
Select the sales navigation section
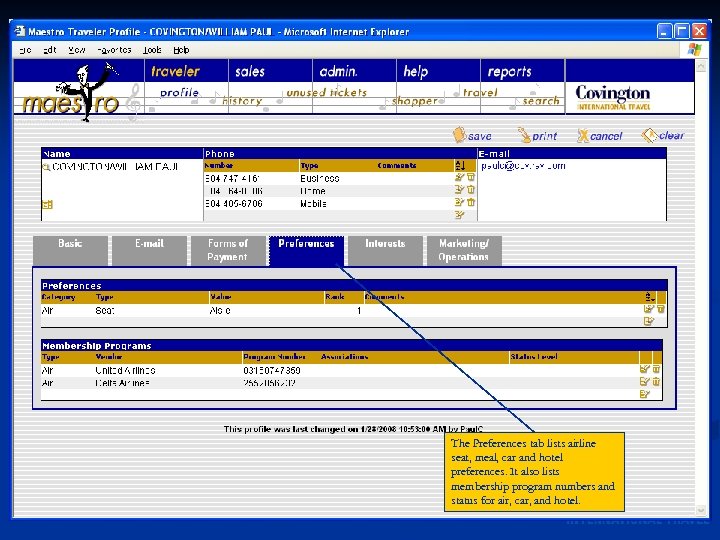point(250,71)
